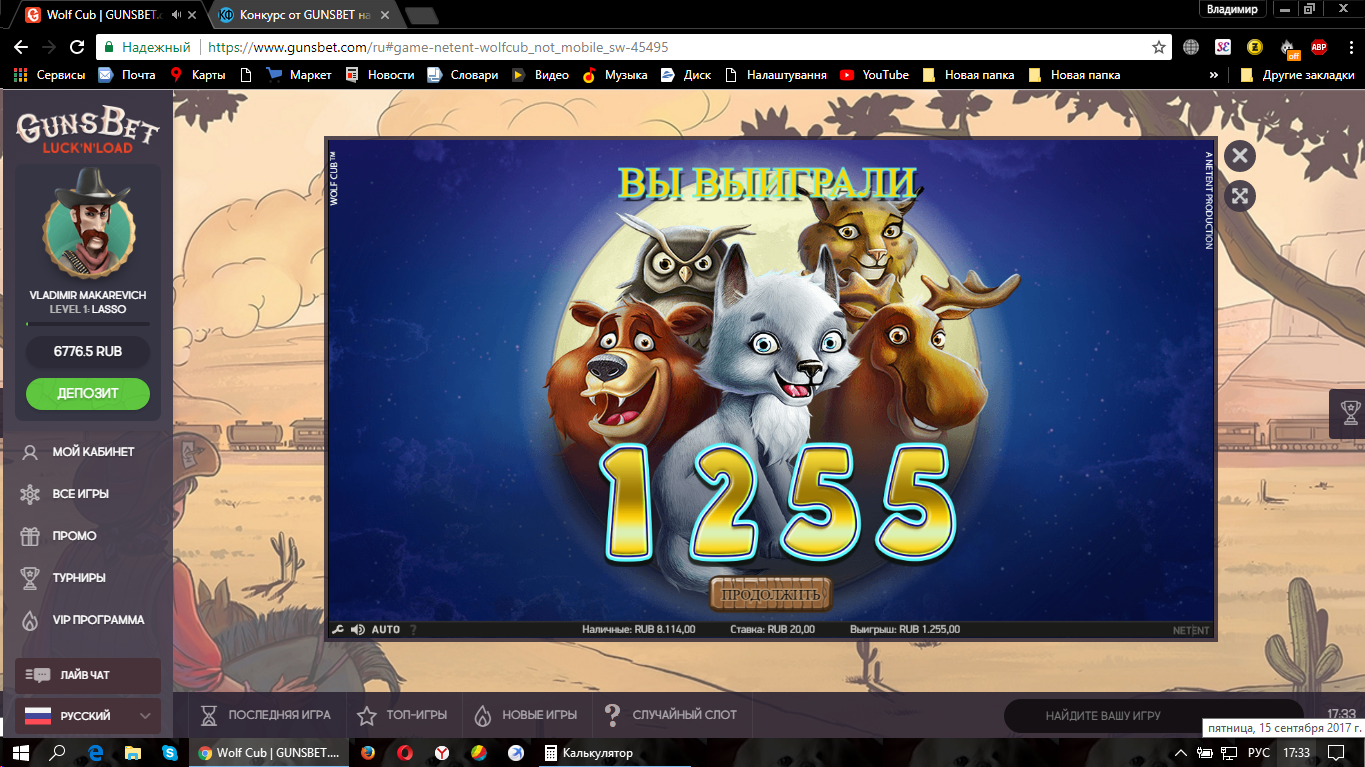Open the game help question mark
The height and width of the screenshot is (767, 1365).
tap(413, 630)
